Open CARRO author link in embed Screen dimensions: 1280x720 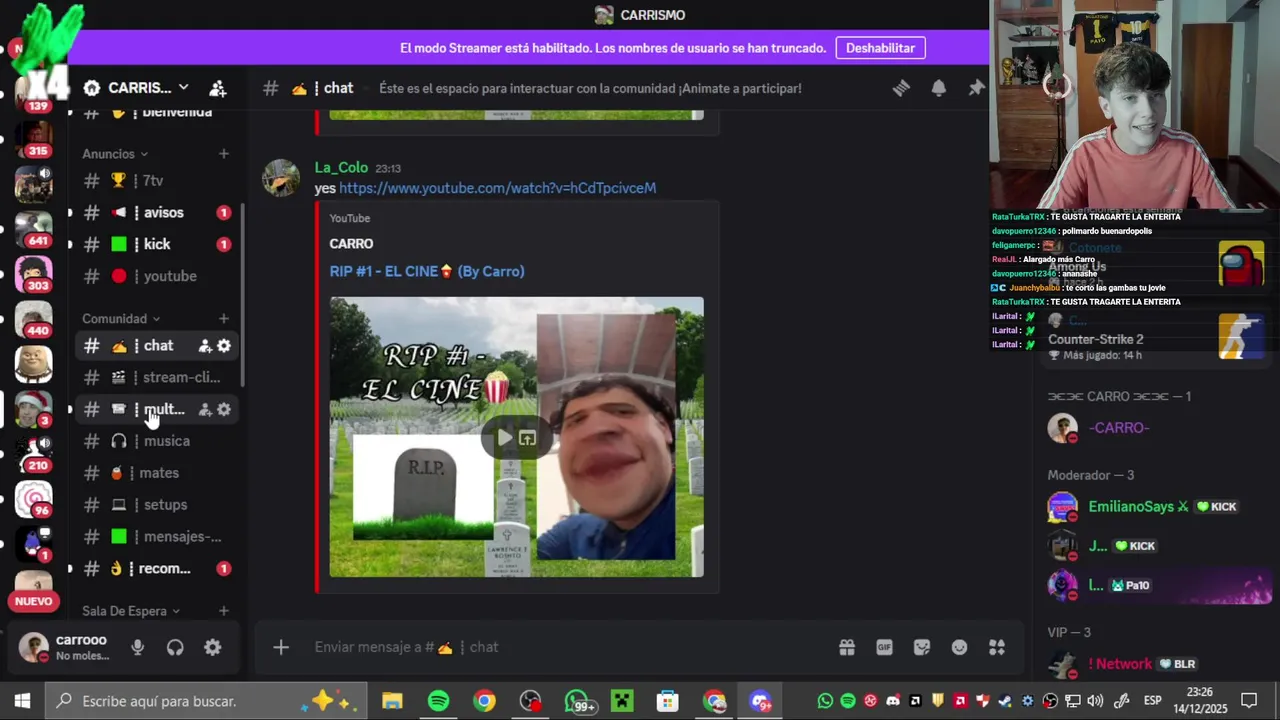[351, 244]
